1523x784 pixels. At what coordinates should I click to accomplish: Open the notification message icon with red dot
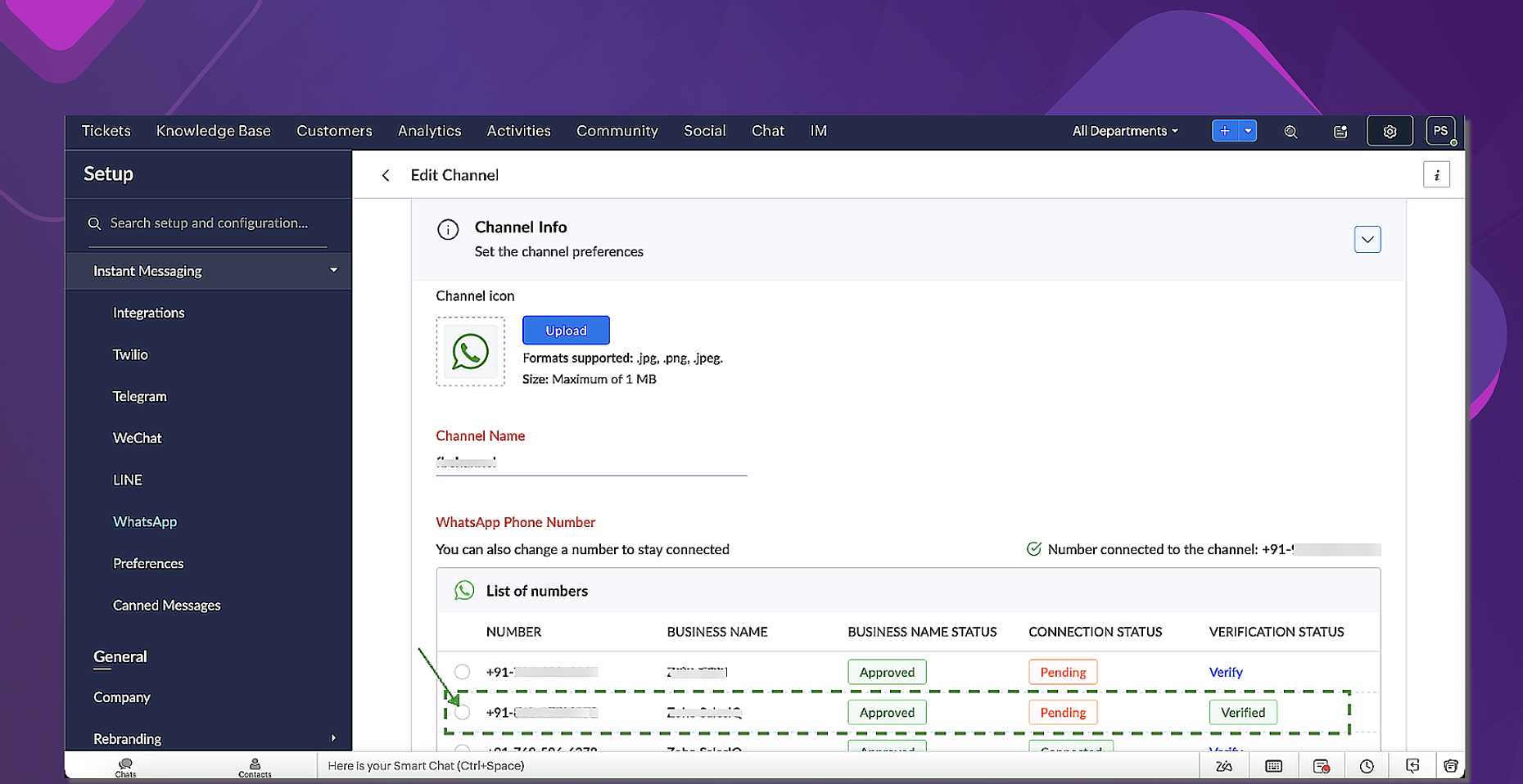(1322, 766)
